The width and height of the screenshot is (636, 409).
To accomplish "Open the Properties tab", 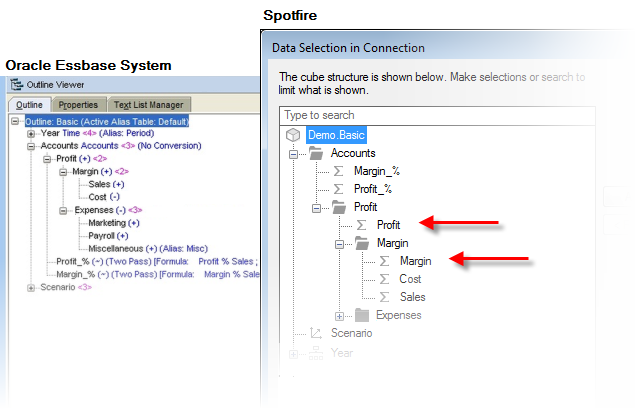I will tap(78, 105).
